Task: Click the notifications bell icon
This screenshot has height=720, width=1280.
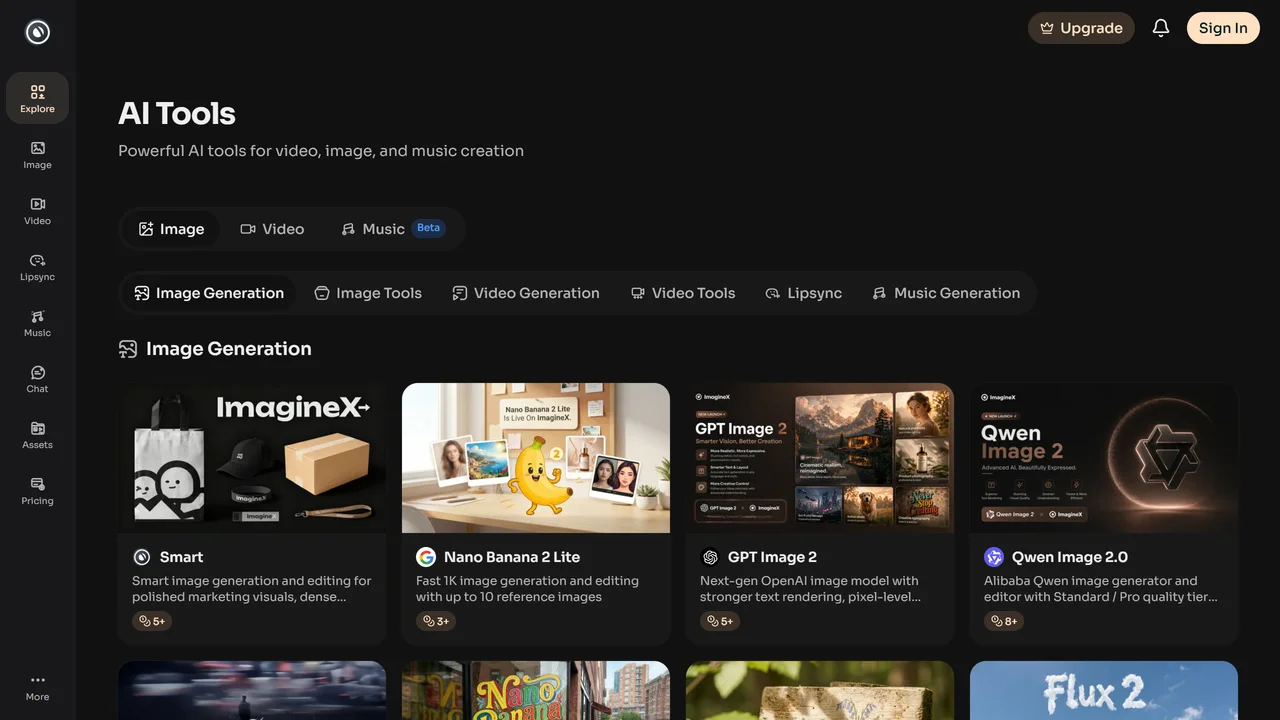Action: click(1161, 28)
